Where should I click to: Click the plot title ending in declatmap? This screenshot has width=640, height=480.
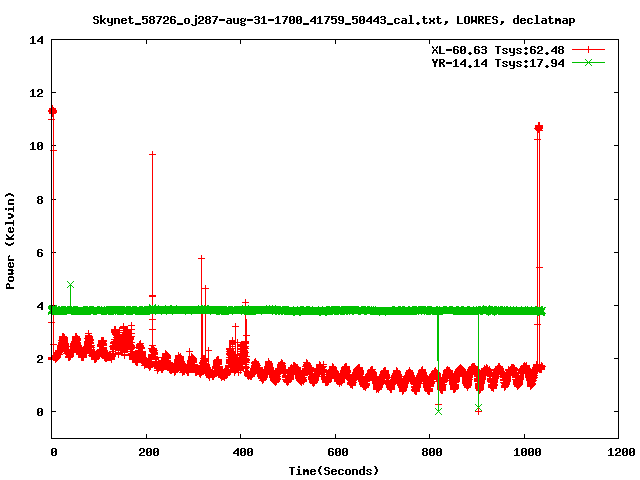pyautogui.click(x=333, y=20)
